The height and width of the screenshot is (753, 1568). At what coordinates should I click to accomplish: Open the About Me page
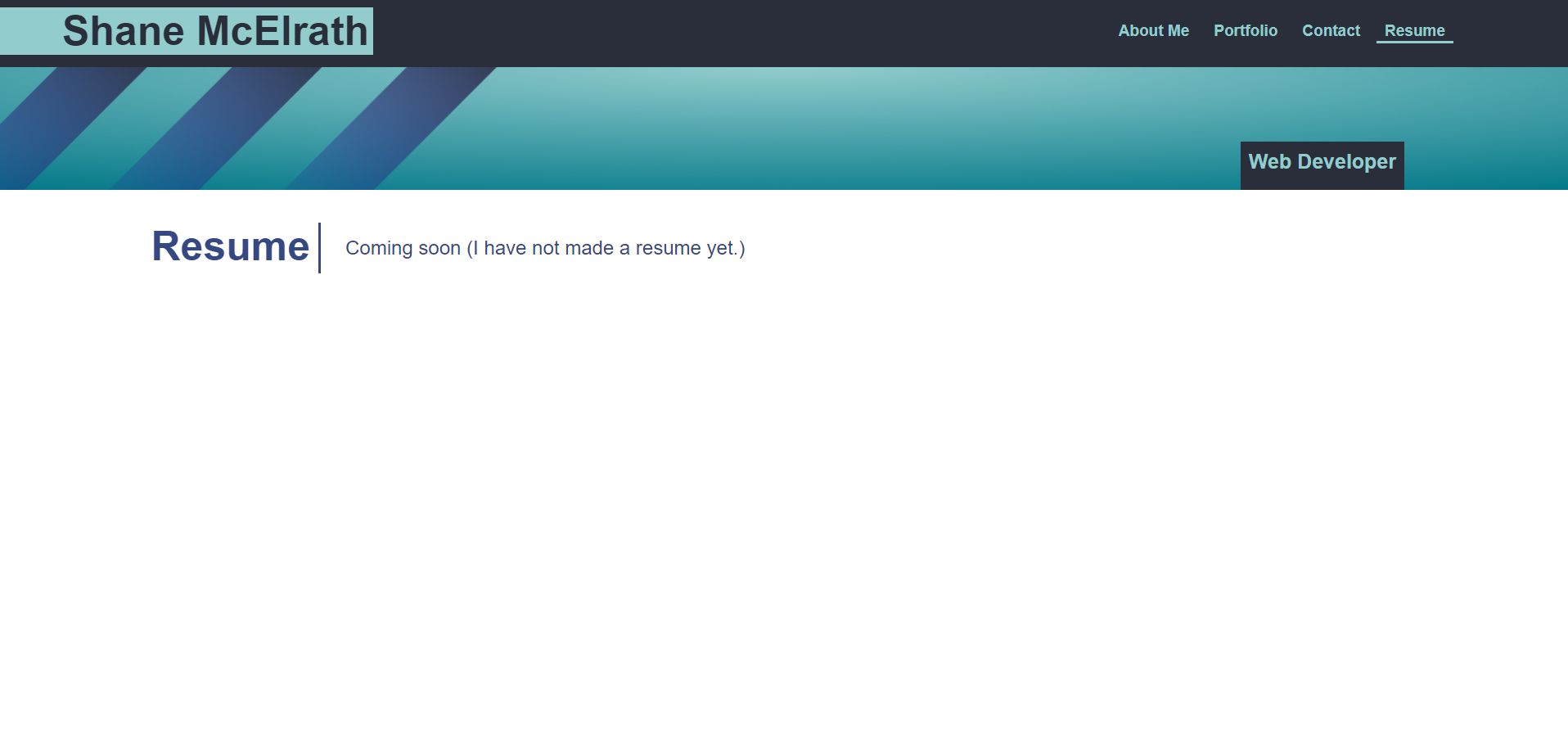[1153, 31]
